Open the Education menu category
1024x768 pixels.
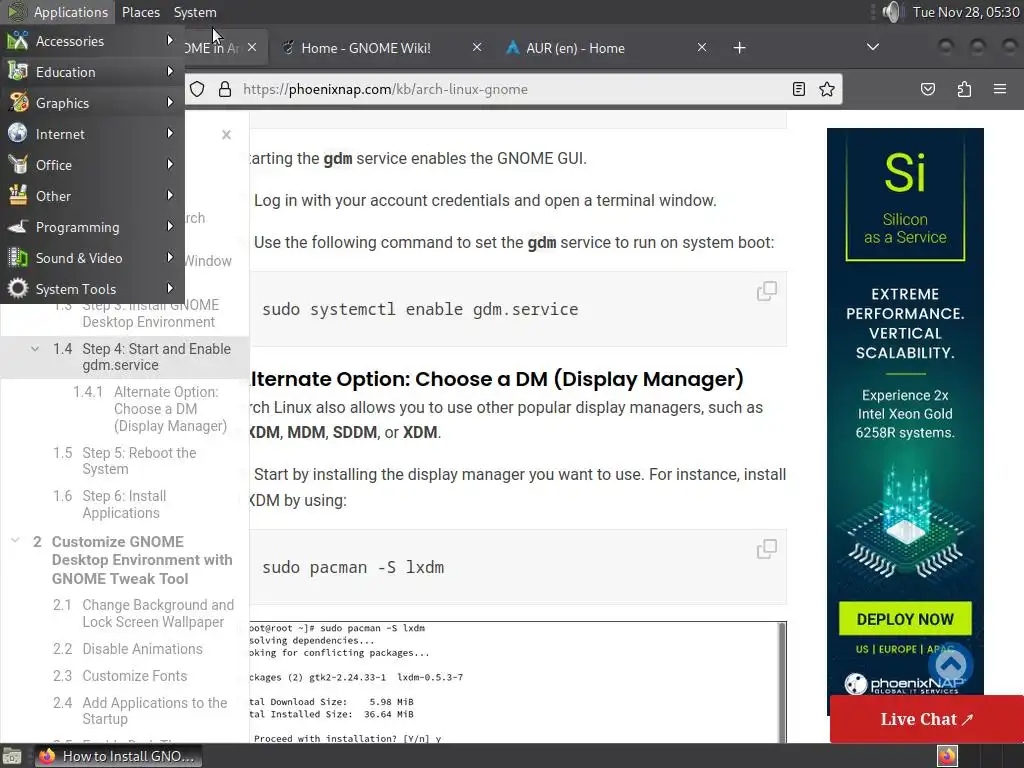[92, 72]
